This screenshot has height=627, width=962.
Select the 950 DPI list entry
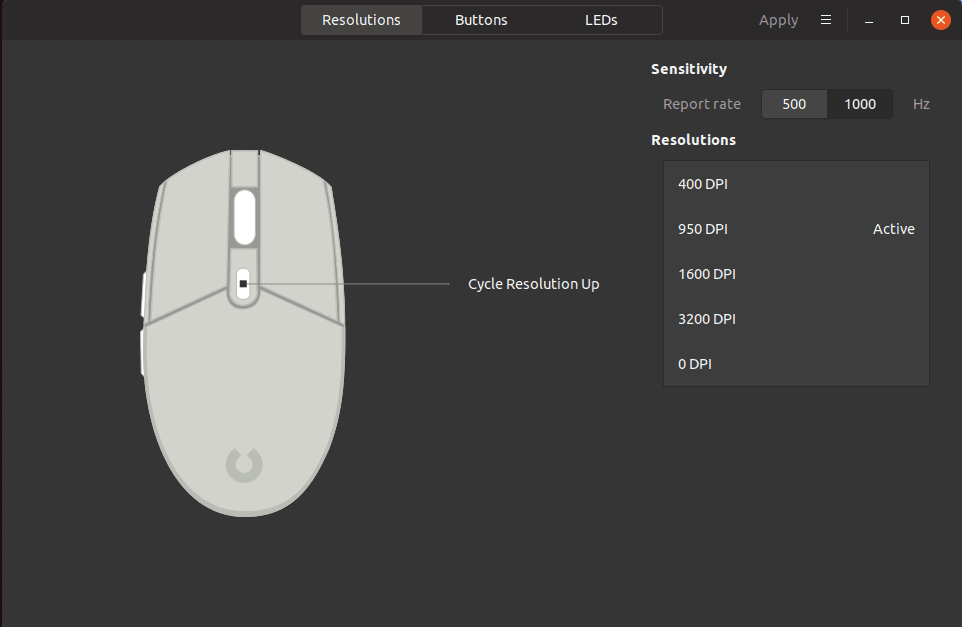[702, 228]
